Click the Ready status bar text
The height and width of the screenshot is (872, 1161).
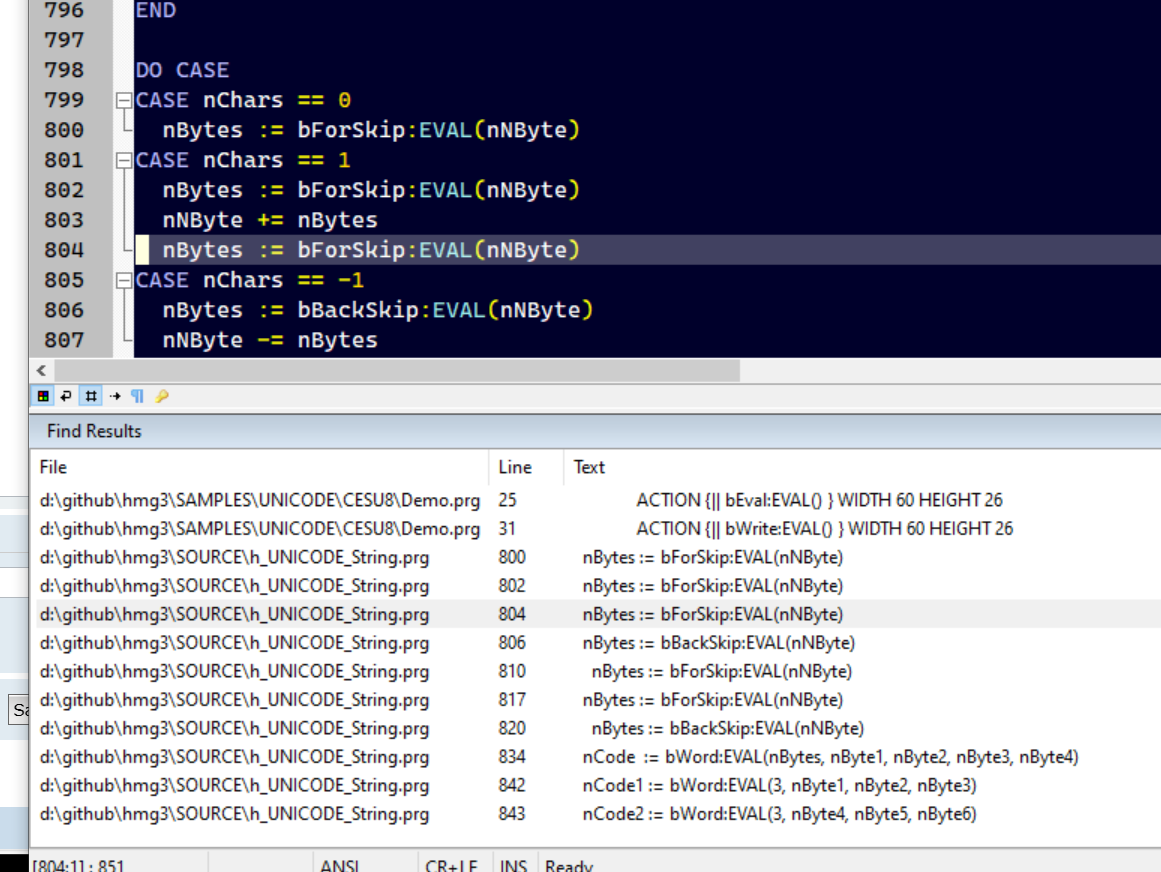pyautogui.click(x=569, y=865)
